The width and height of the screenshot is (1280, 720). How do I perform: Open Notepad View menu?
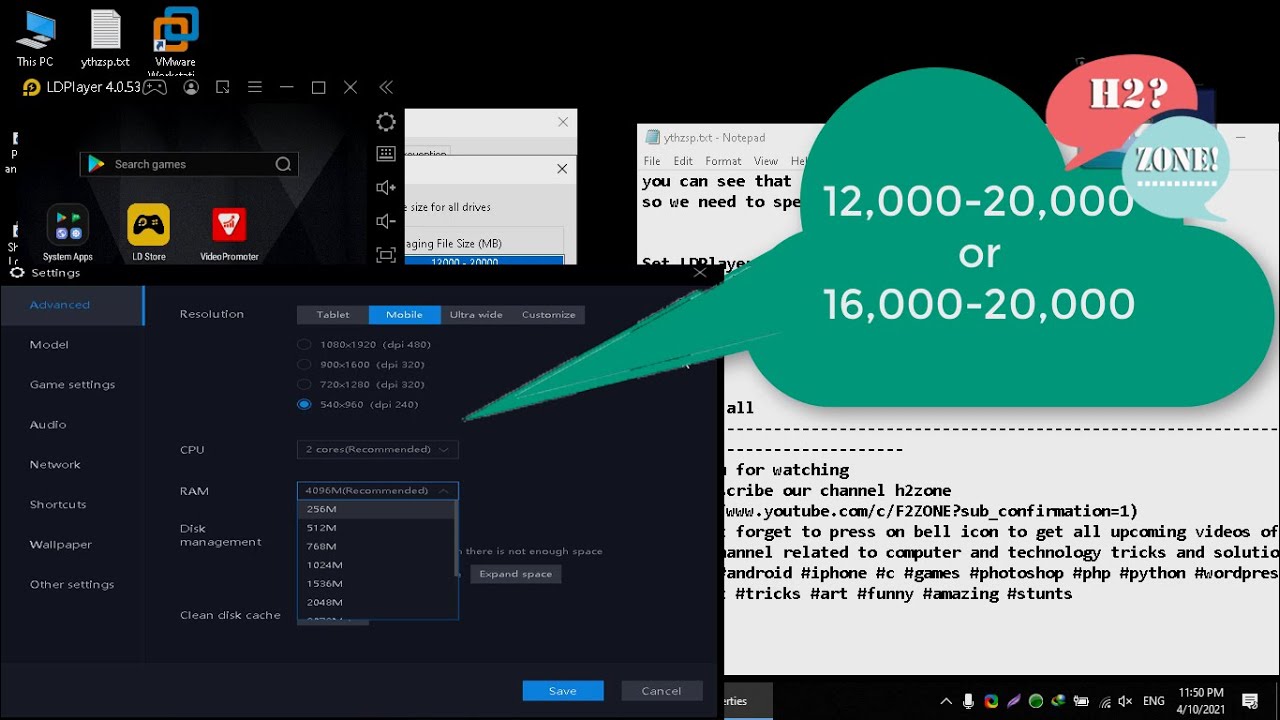pyautogui.click(x=766, y=161)
